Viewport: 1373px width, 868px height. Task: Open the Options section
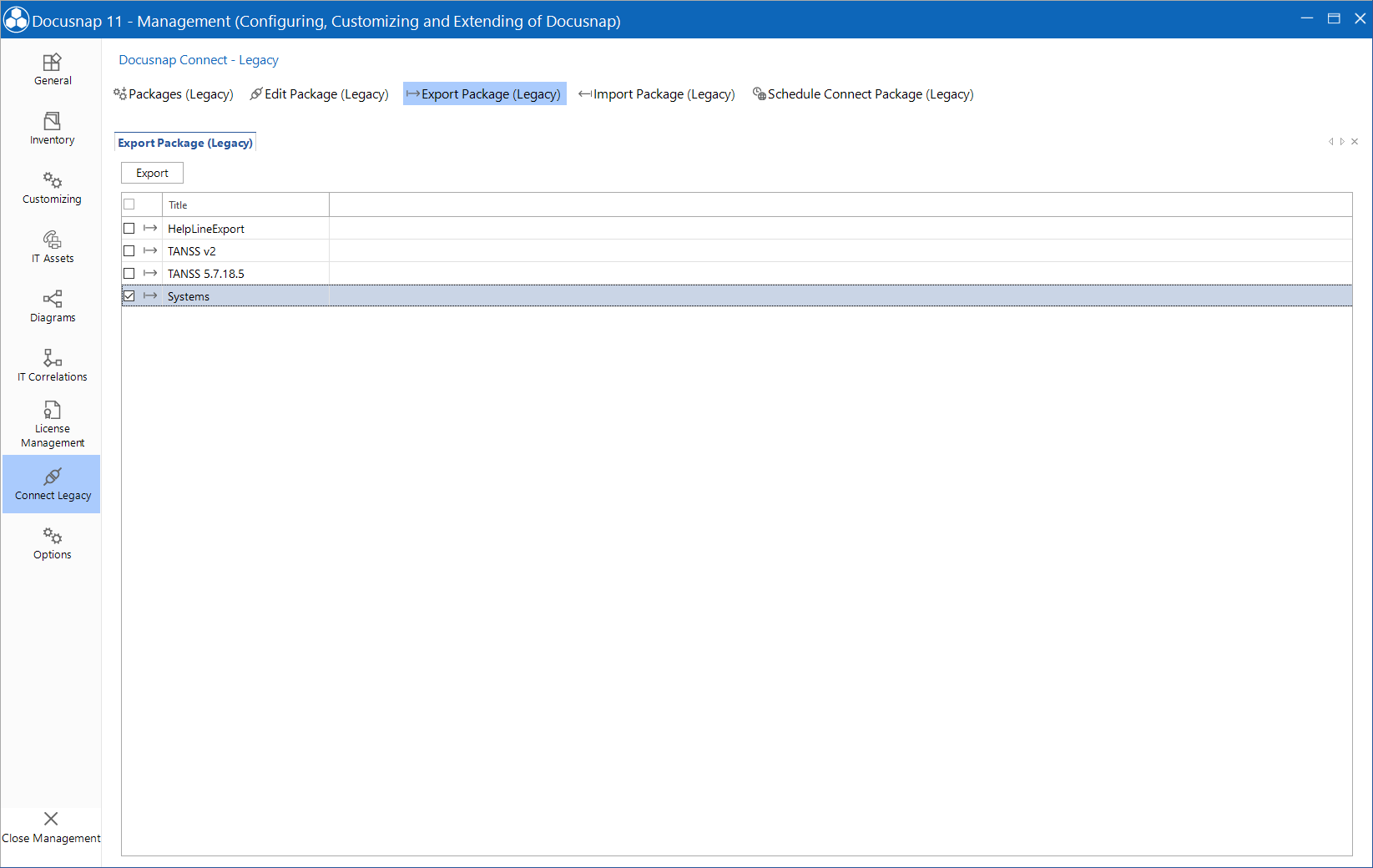(52, 543)
